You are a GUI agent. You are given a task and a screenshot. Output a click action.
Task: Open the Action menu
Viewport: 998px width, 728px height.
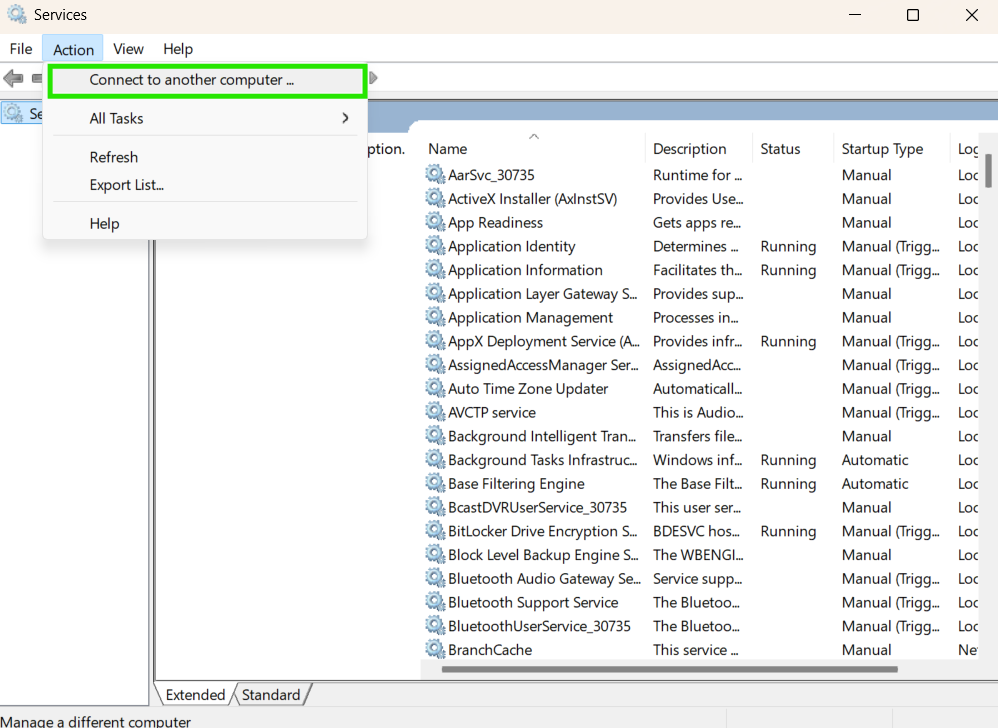pyautogui.click(x=73, y=49)
